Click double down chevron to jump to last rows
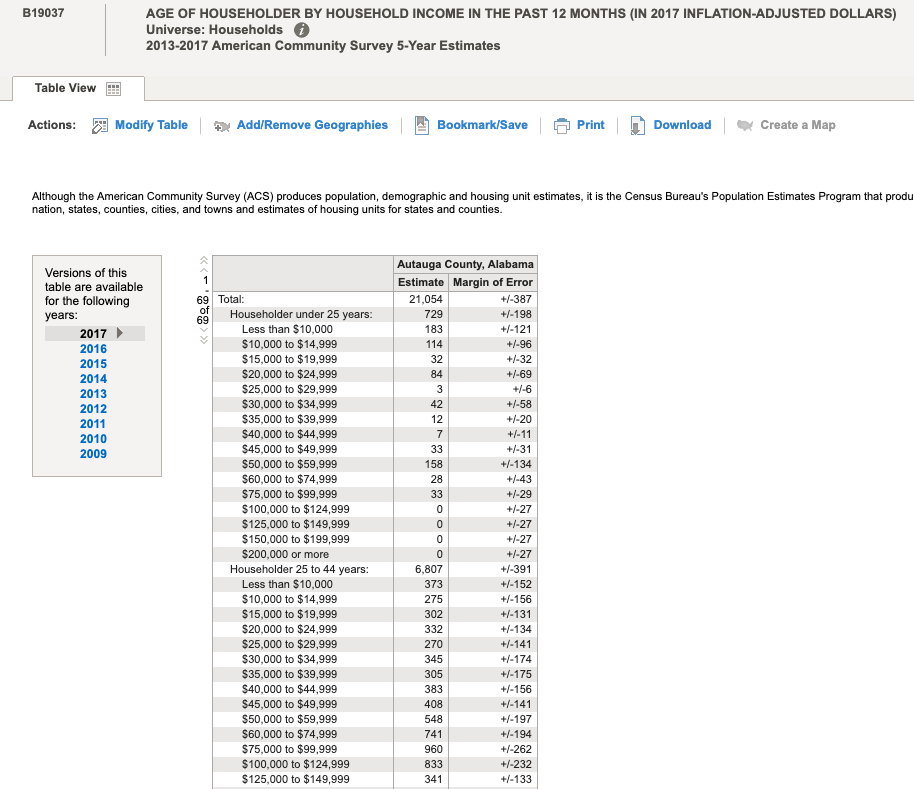Image resolution: width=914 pixels, height=789 pixels. coord(203,340)
